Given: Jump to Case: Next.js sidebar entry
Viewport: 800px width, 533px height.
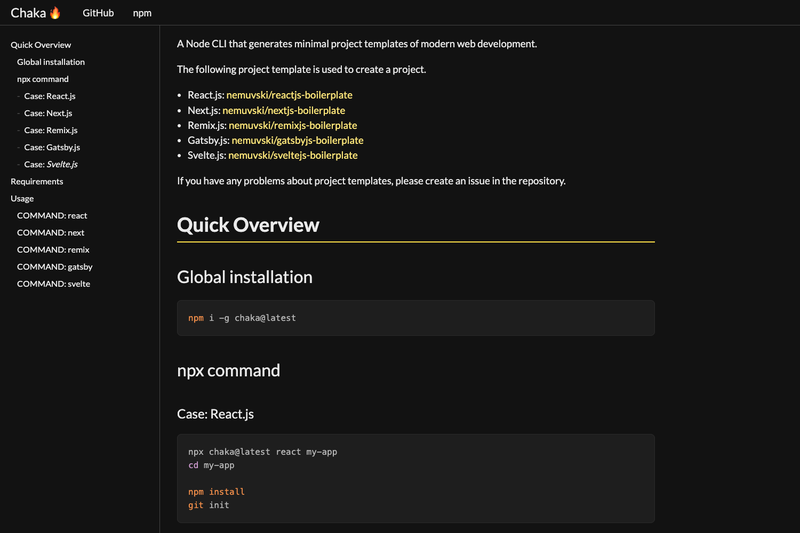Looking at the screenshot, I should pos(48,113).
